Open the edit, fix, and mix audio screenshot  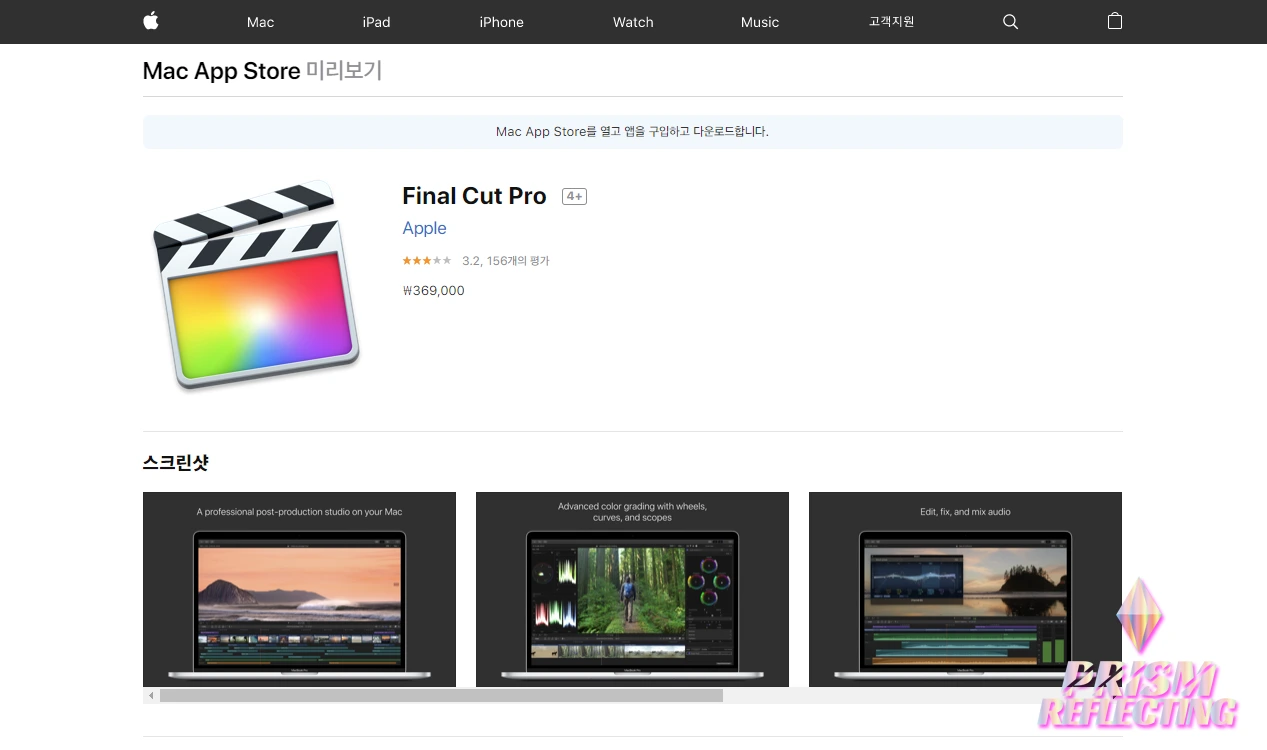tap(965, 589)
